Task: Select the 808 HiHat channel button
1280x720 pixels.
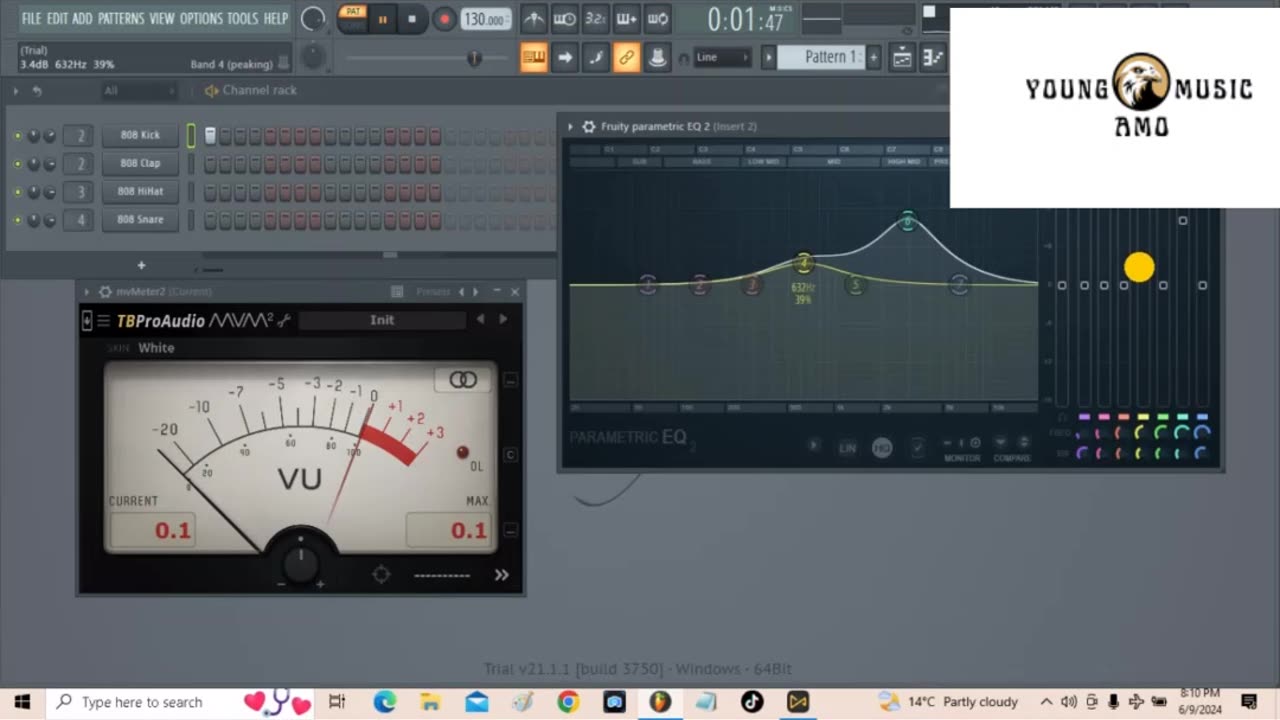Action: [x=140, y=191]
